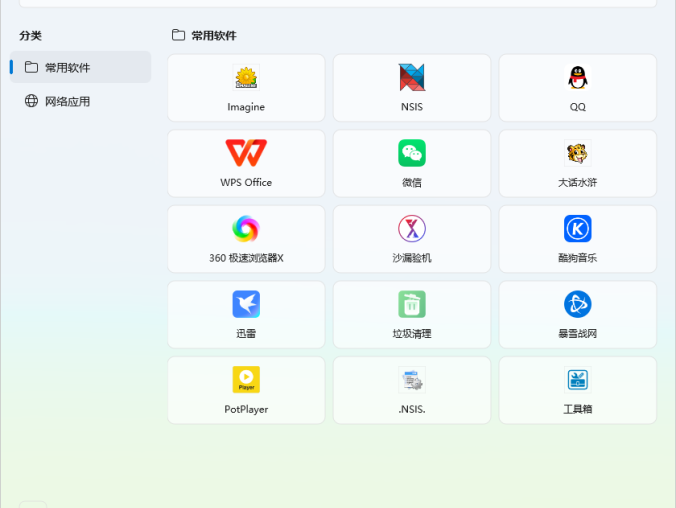Launch the 沙漏验机 icon
The height and width of the screenshot is (508, 676).
click(412, 229)
